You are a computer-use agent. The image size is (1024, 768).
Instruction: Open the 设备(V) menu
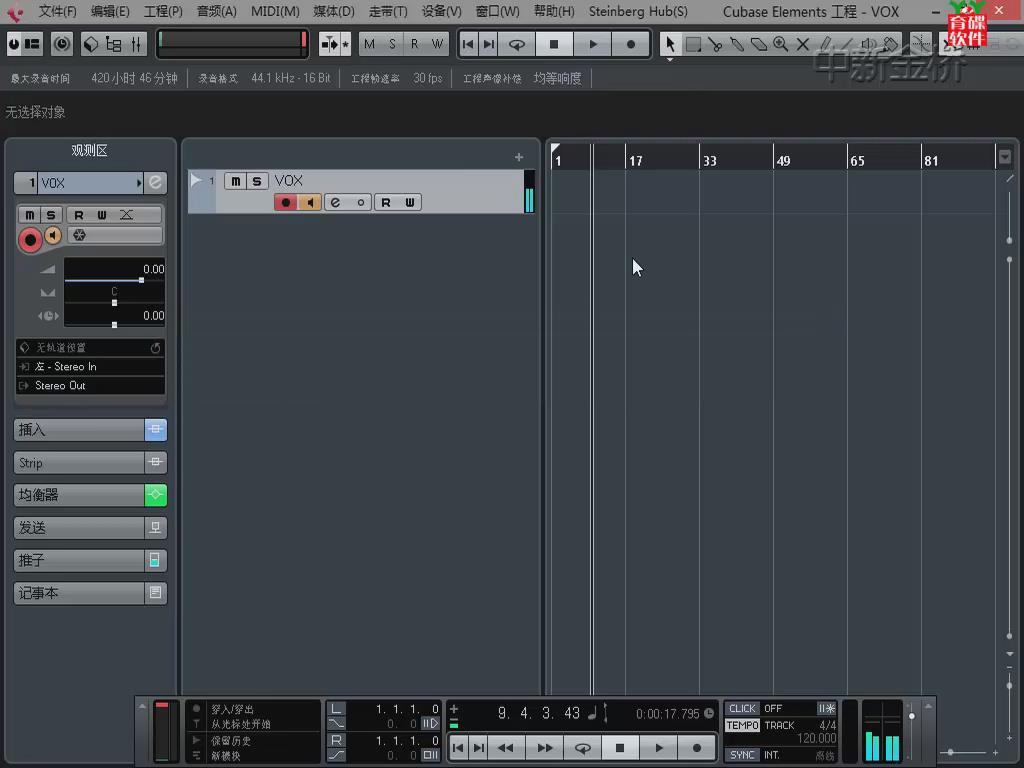tap(441, 12)
